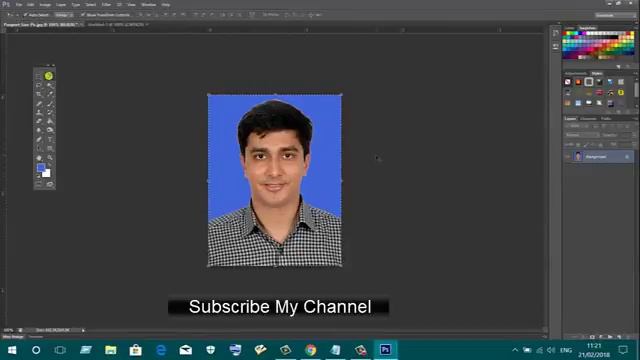Open Google Chrome from the taskbar
The height and width of the screenshot is (360, 640).
coord(311,350)
